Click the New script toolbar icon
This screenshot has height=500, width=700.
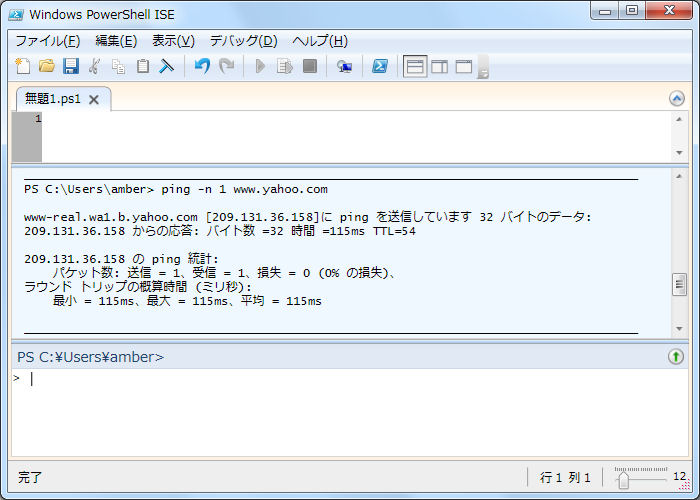point(23,67)
